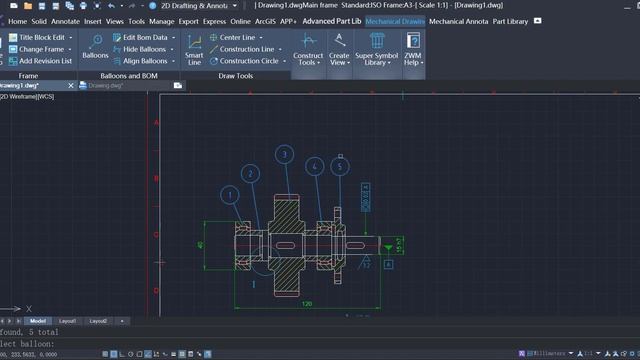The width and height of the screenshot is (640, 360).
Task: Open Construct Tools
Action: click(308, 49)
